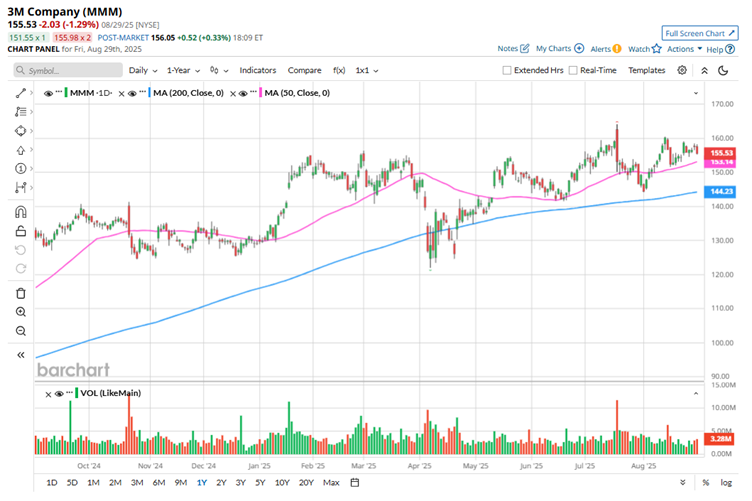Open the Compare menu
Image resolution: width=752 pixels, height=501 pixels.
click(x=305, y=70)
